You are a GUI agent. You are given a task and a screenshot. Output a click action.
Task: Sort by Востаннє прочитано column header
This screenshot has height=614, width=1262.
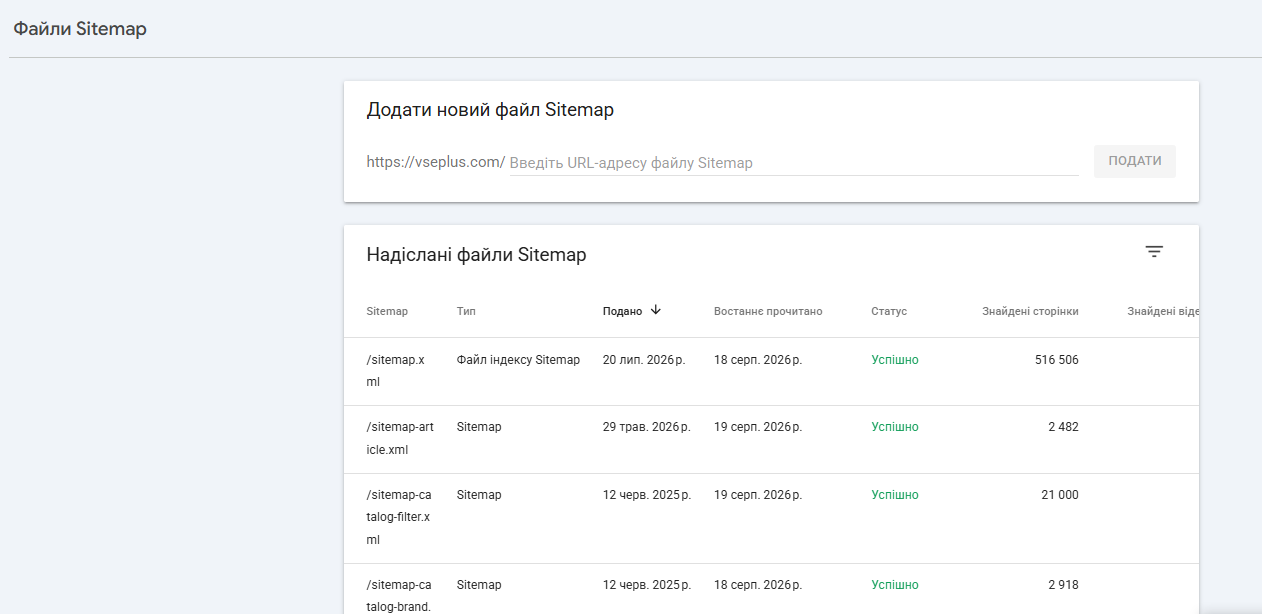point(768,311)
